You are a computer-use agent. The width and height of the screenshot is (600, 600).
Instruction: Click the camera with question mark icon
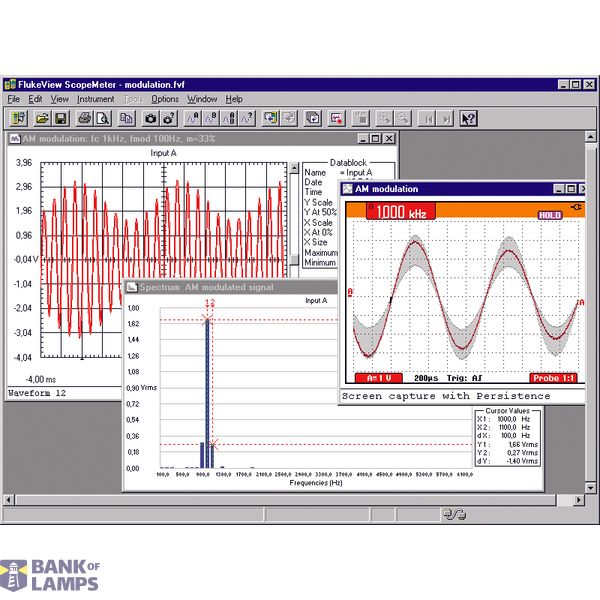pos(169,118)
